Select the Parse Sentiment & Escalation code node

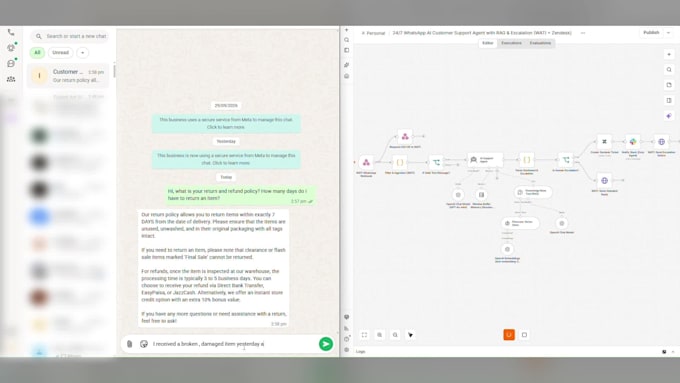click(526, 160)
